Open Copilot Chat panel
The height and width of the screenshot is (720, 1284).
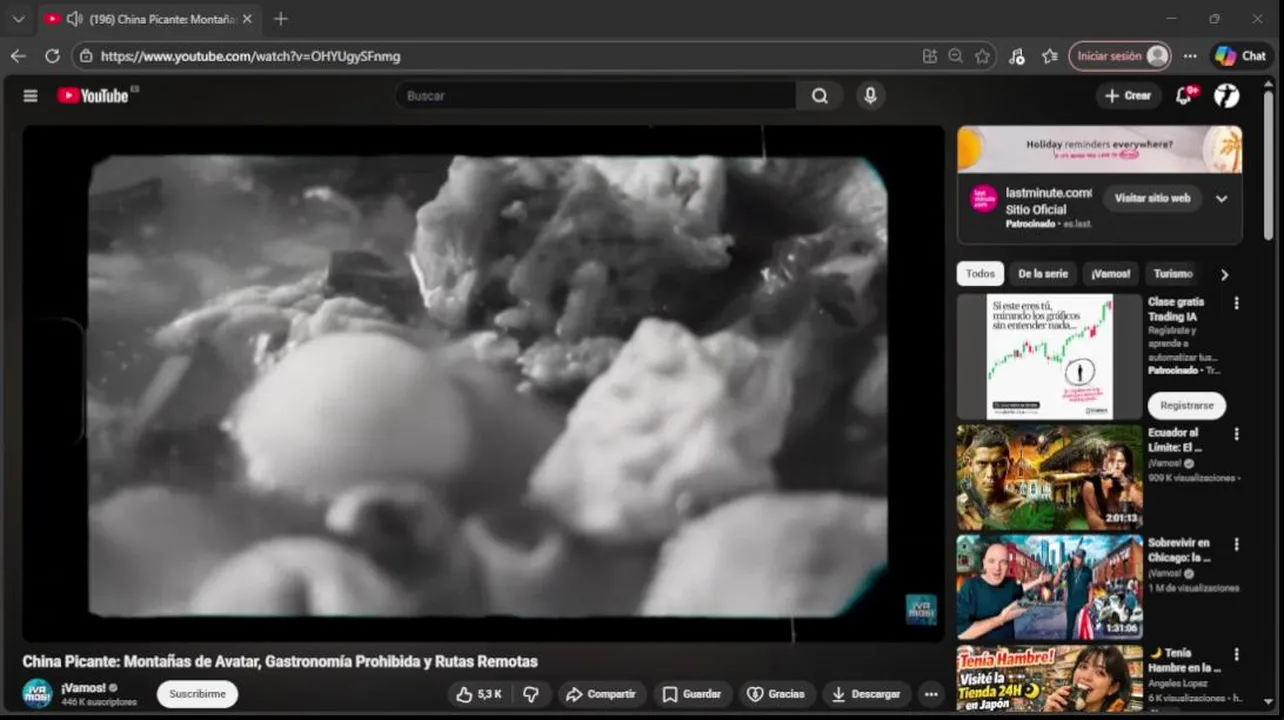(x=1240, y=56)
